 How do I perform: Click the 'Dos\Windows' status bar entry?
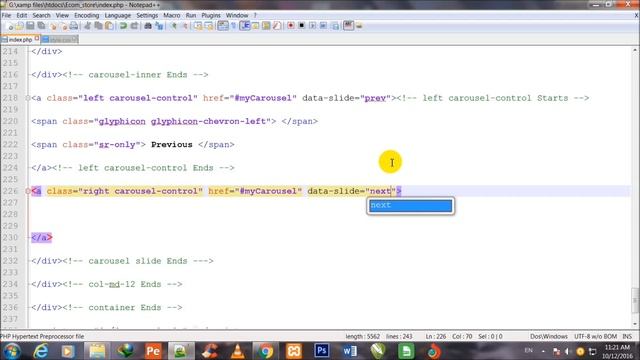pyautogui.click(x=549, y=336)
